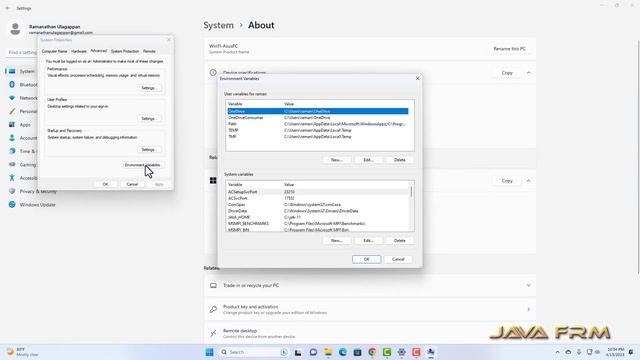This screenshot has height=360, width=640.
Task: Open the System category icon in Settings sidebar
Action: point(12,71)
